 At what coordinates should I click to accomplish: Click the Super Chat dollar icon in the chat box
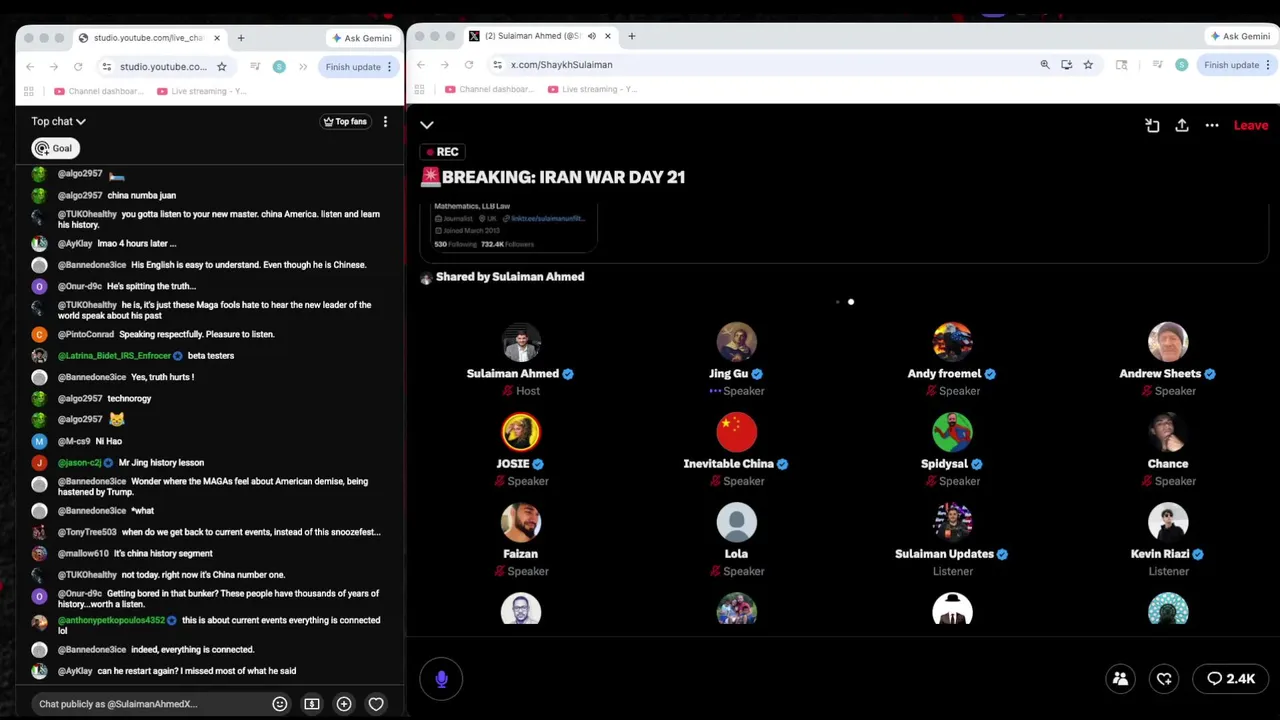click(x=312, y=704)
